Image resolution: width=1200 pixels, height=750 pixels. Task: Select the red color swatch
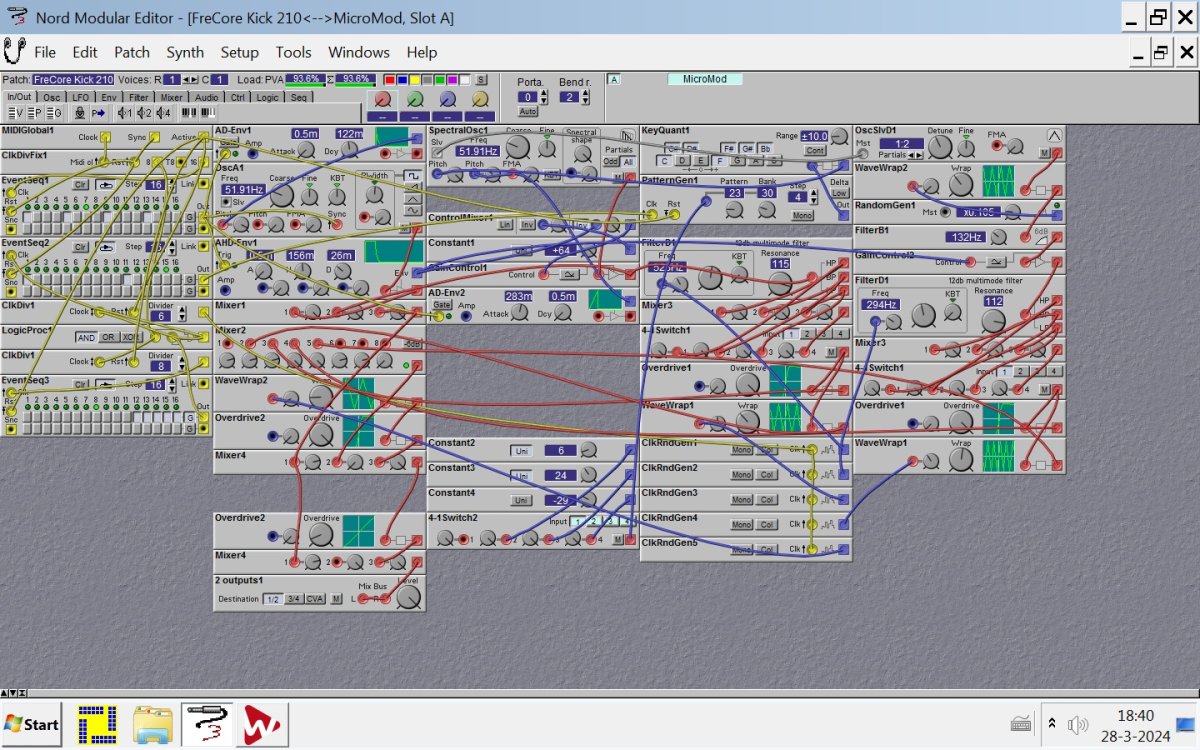[390, 80]
